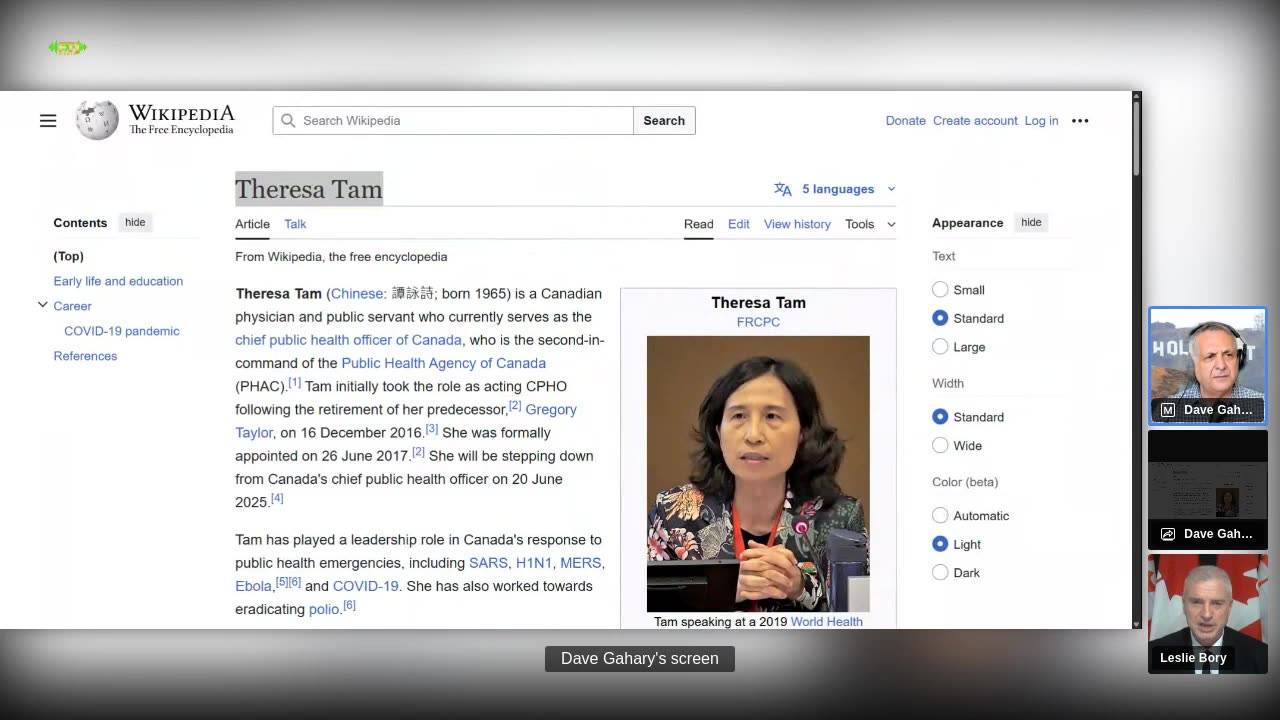The height and width of the screenshot is (720, 1280).
Task: Open the Gregory Taylor link
Action: 550,410
